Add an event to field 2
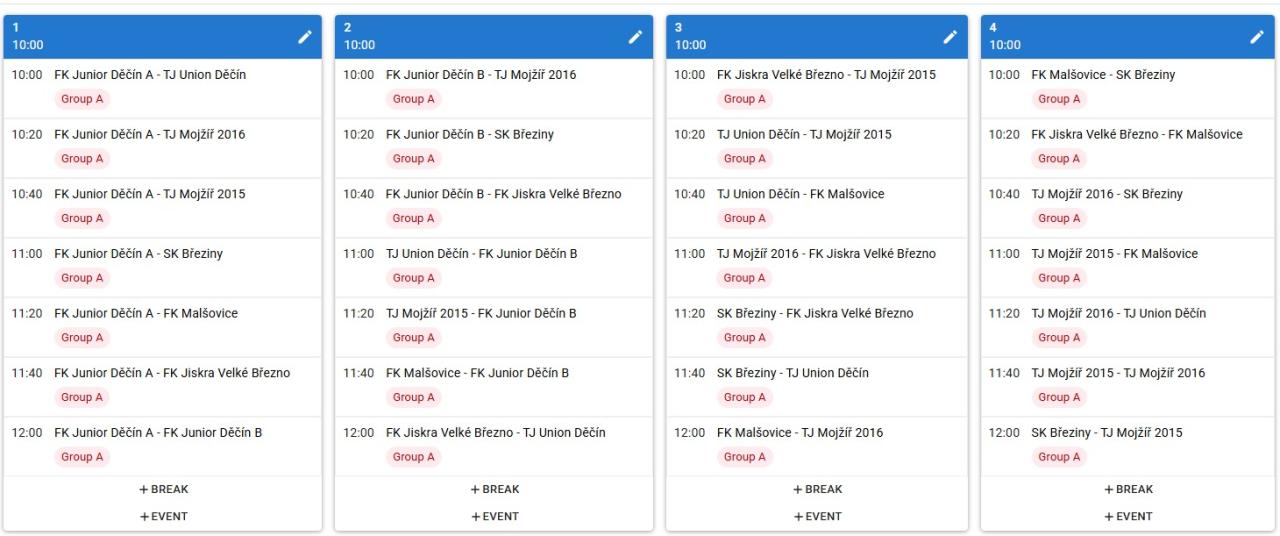The width and height of the screenshot is (1280, 536). (x=494, y=517)
